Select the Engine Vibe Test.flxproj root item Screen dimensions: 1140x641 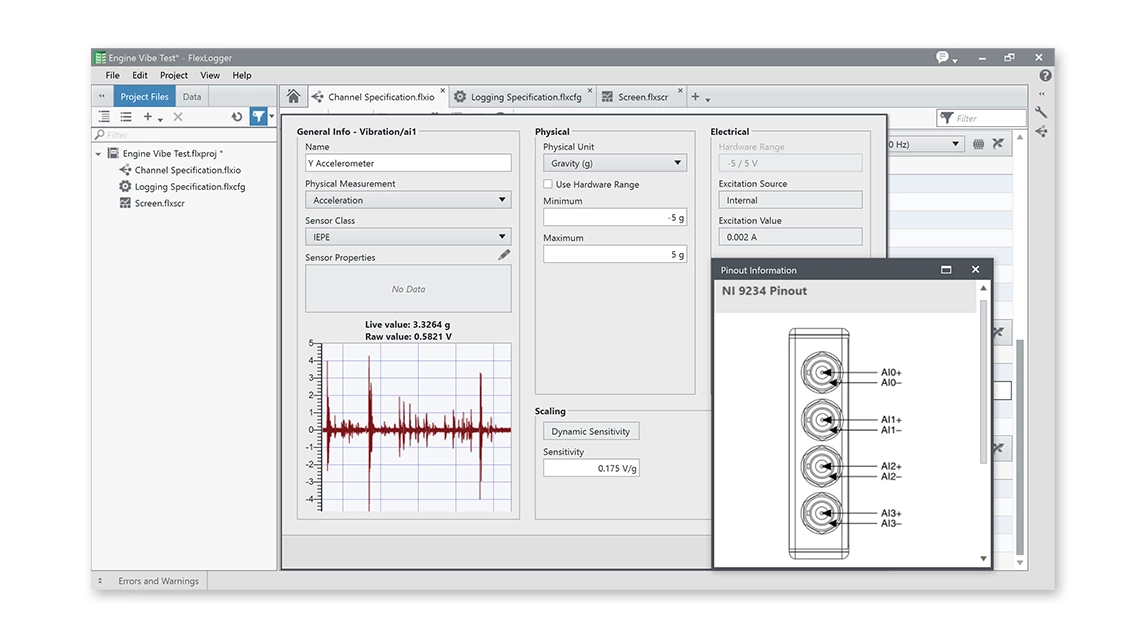coord(172,153)
